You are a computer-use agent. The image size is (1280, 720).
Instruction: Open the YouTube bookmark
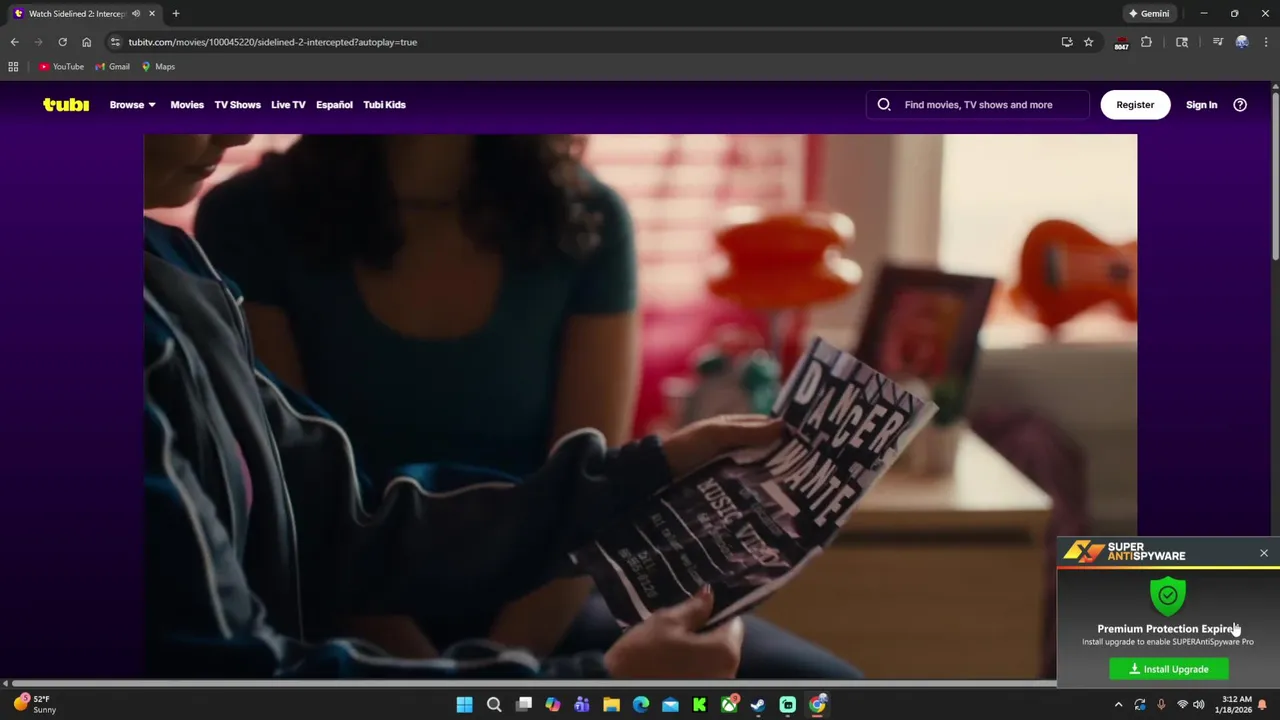click(x=61, y=67)
